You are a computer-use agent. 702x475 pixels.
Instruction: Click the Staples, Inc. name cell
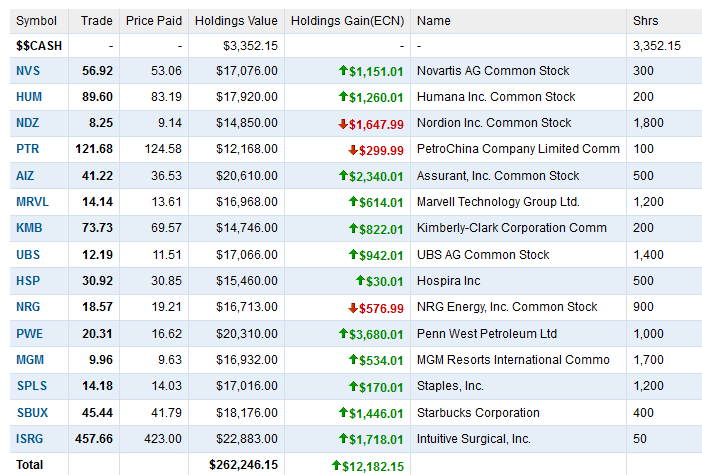pyautogui.click(x=450, y=385)
